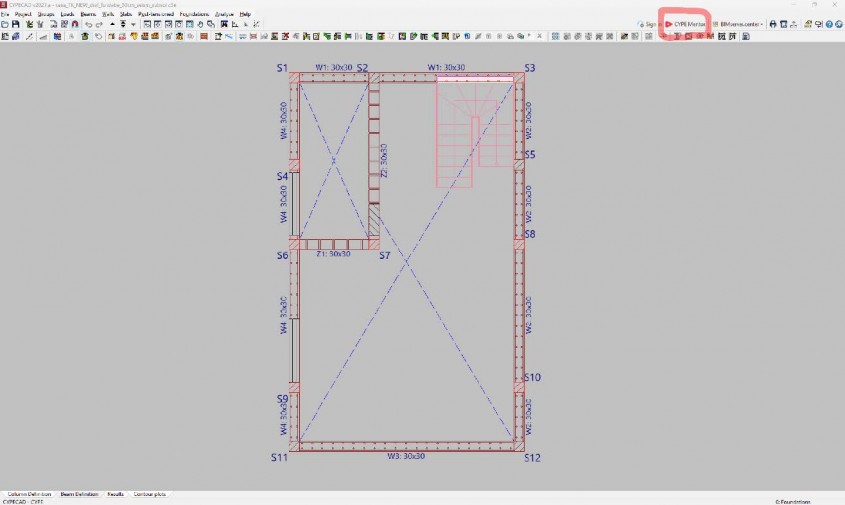Image resolution: width=845 pixels, height=505 pixels.
Task: Switch to the Results tab
Action: pyautogui.click(x=115, y=494)
